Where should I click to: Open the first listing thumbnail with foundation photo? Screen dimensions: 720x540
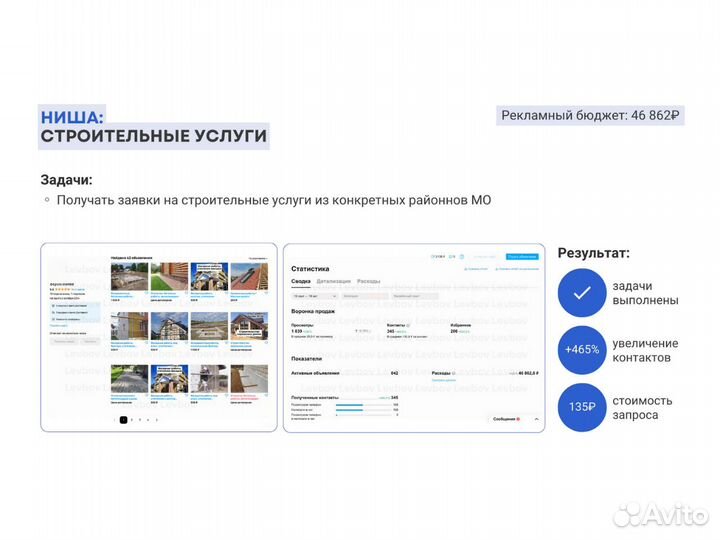click(129, 276)
